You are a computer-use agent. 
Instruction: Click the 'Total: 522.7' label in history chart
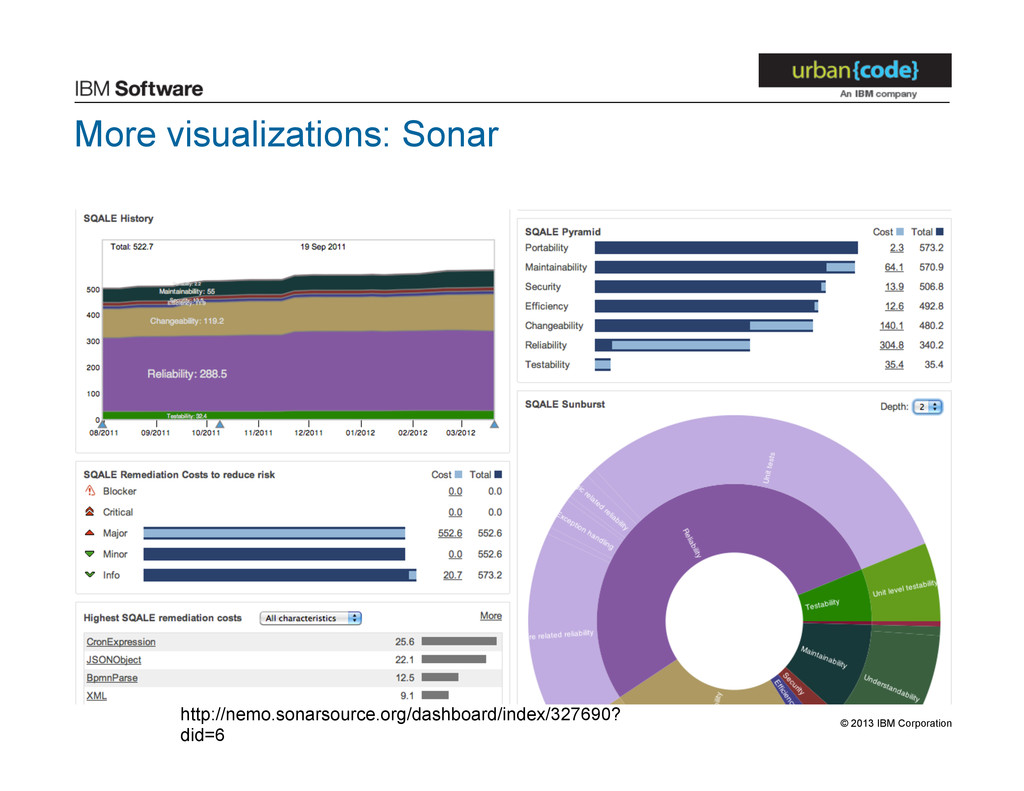pos(131,247)
